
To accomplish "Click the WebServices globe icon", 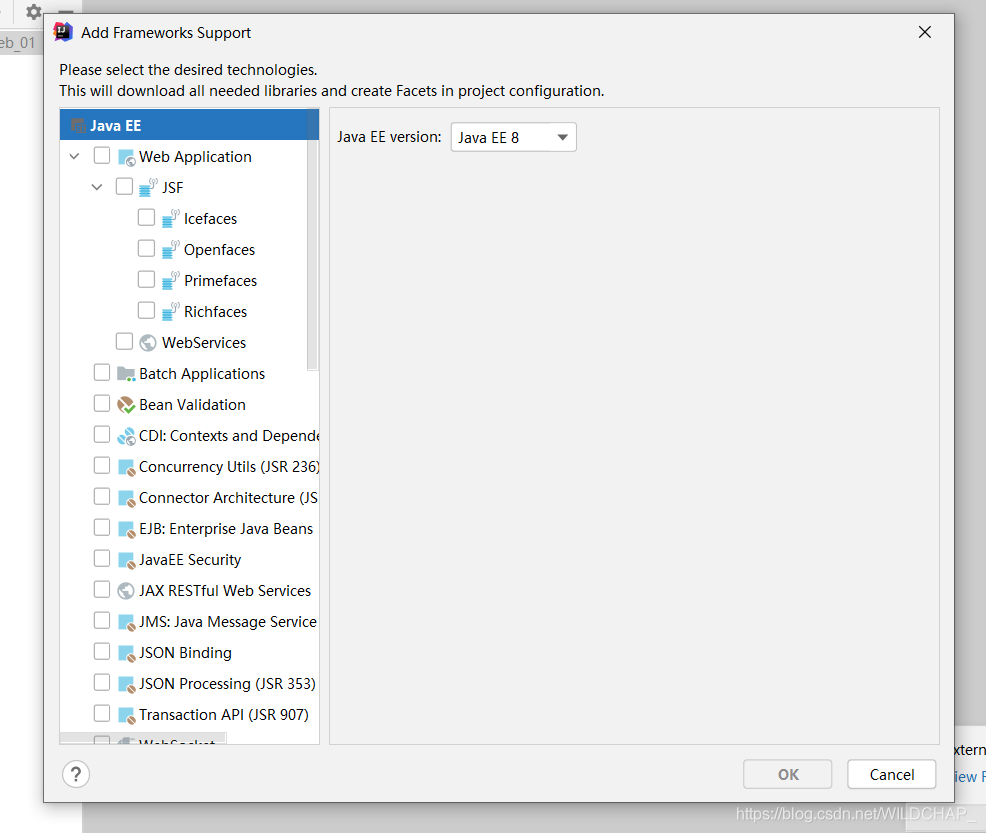I will 148,343.
